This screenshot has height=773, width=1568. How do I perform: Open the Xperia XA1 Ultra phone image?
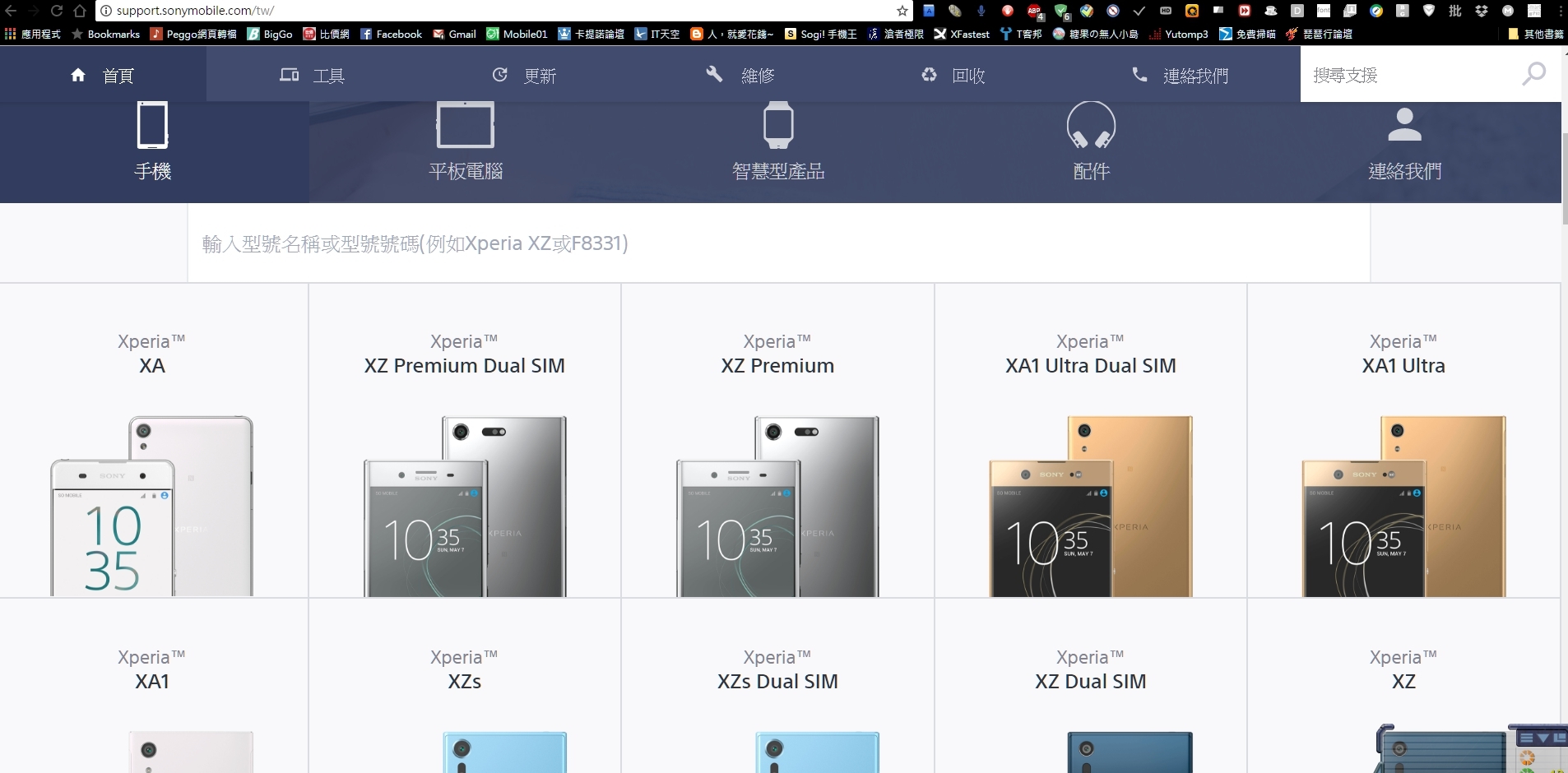[1403, 506]
